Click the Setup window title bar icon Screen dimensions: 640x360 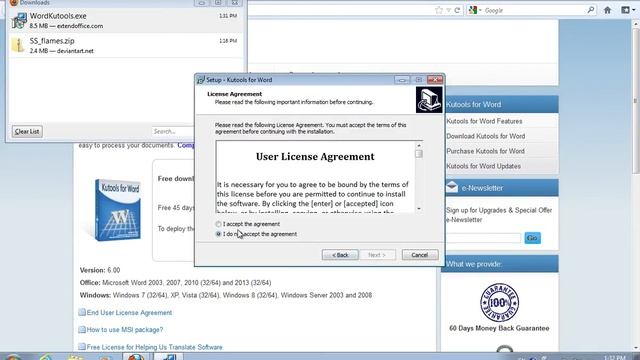(x=200, y=80)
